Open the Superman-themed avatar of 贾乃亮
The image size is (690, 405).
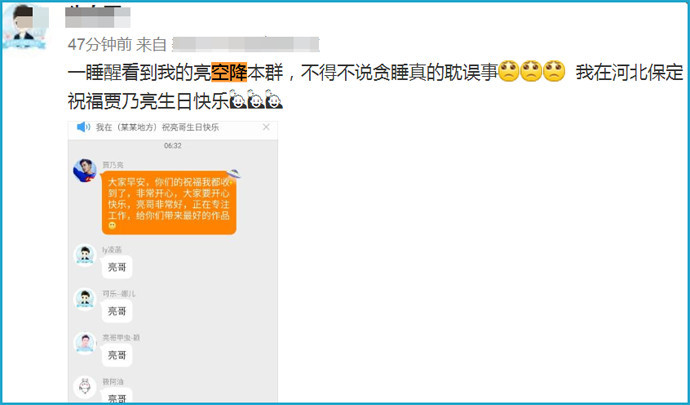pos(85,170)
